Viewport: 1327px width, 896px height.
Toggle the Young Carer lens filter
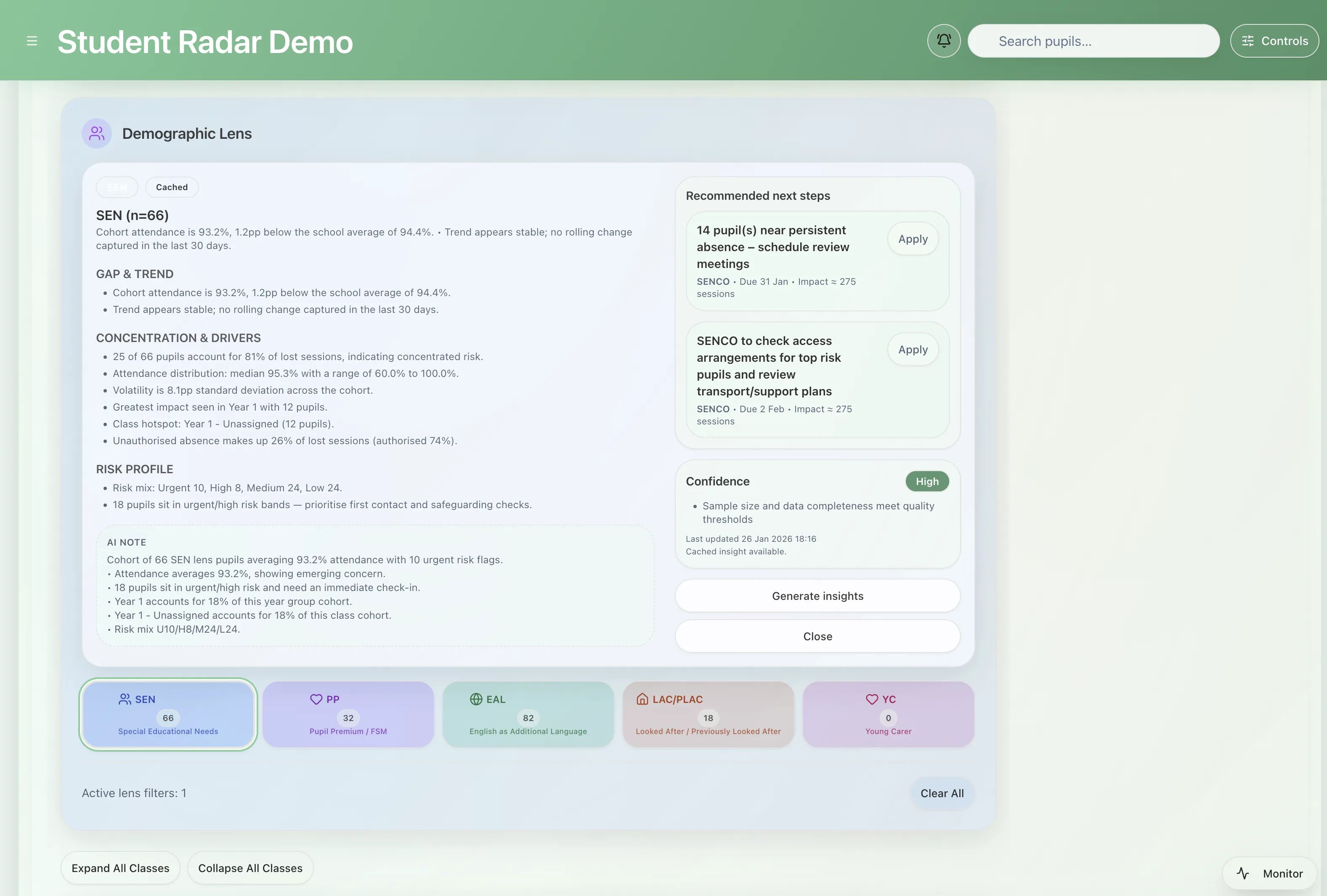click(888, 714)
